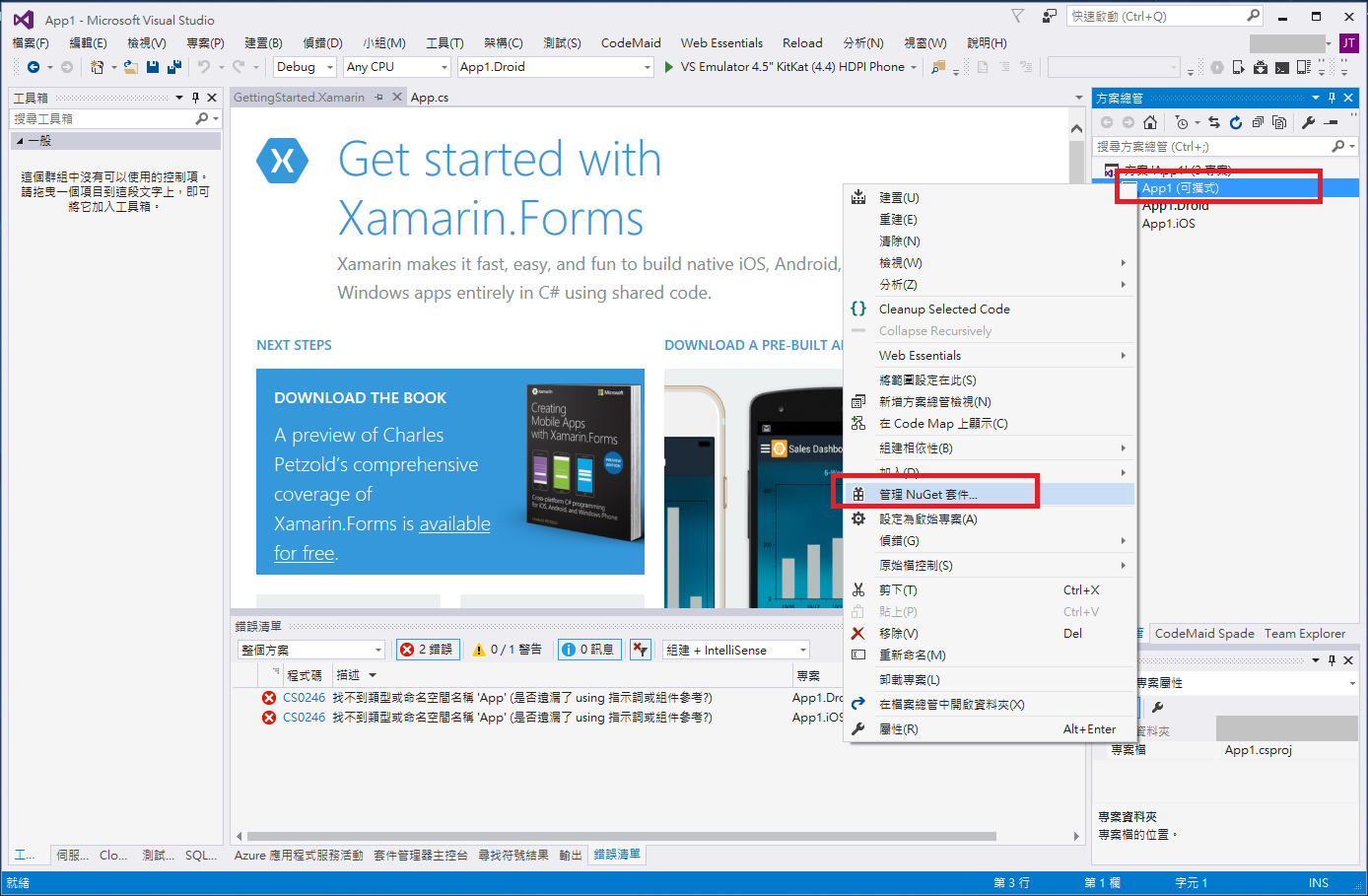
Task: Refresh the solution explorer
Action: (1236, 122)
